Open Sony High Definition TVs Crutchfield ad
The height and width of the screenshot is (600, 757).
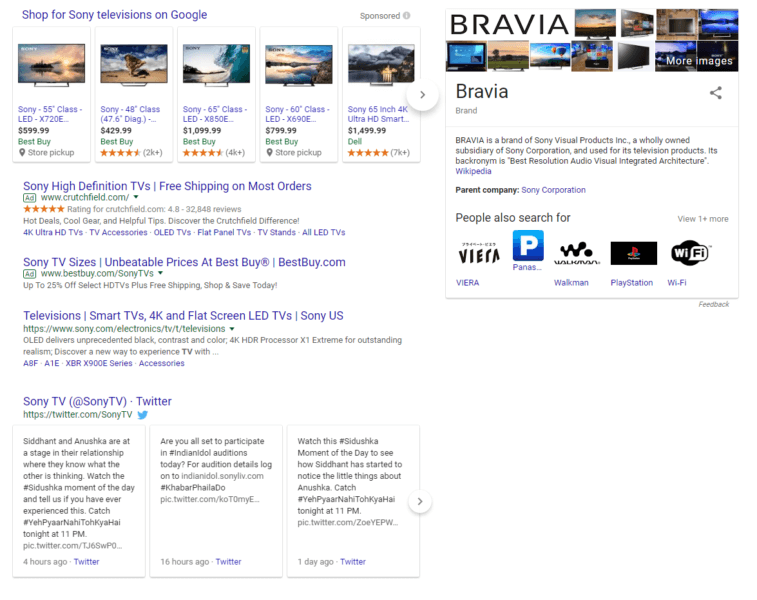coord(167,186)
